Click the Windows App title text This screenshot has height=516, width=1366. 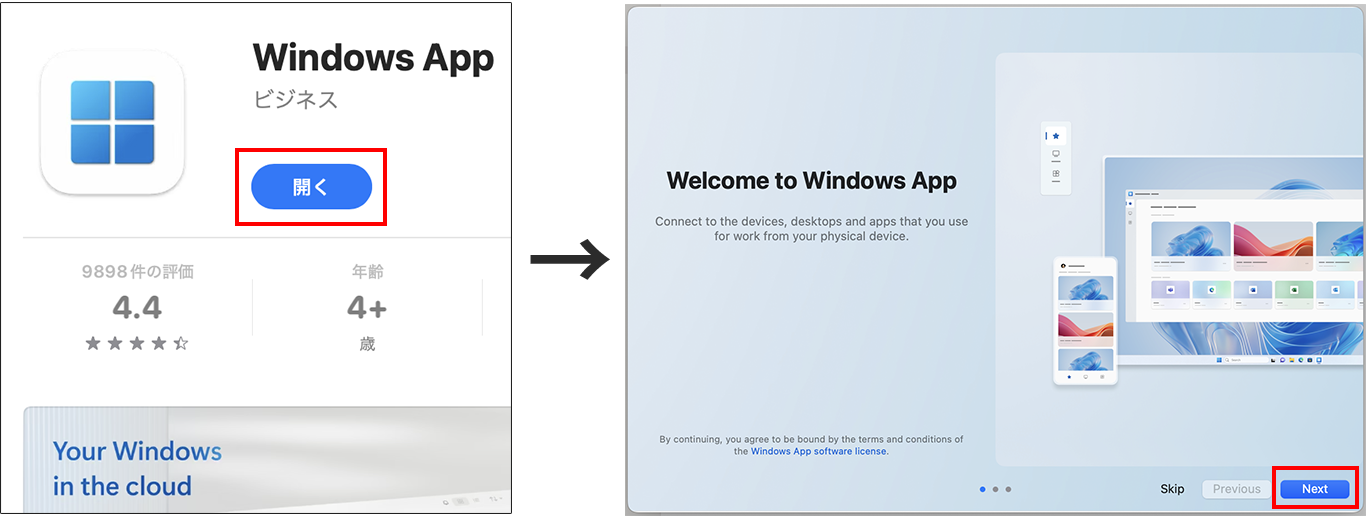pos(372,58)
